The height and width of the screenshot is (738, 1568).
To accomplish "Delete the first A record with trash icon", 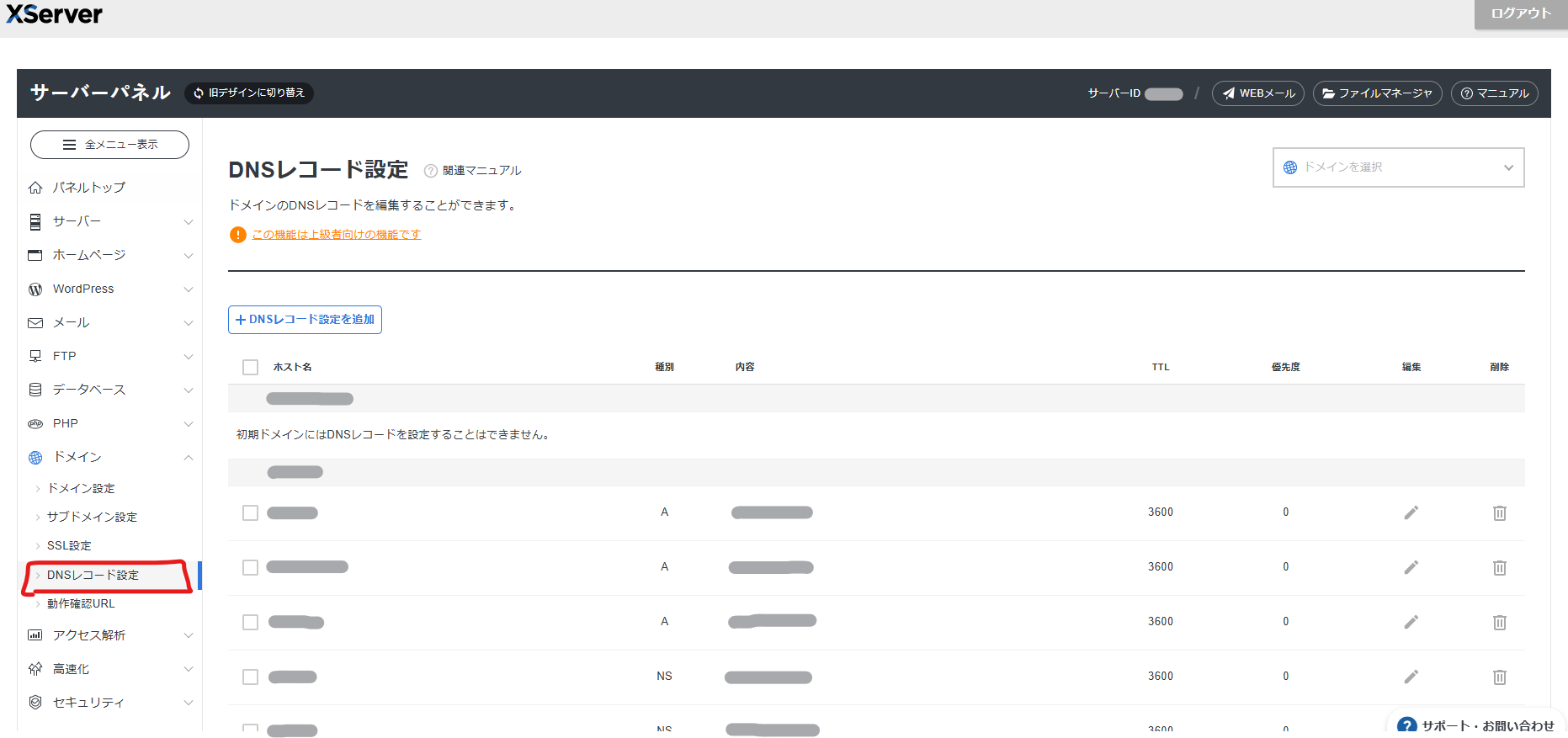I will coord(1500,512).
